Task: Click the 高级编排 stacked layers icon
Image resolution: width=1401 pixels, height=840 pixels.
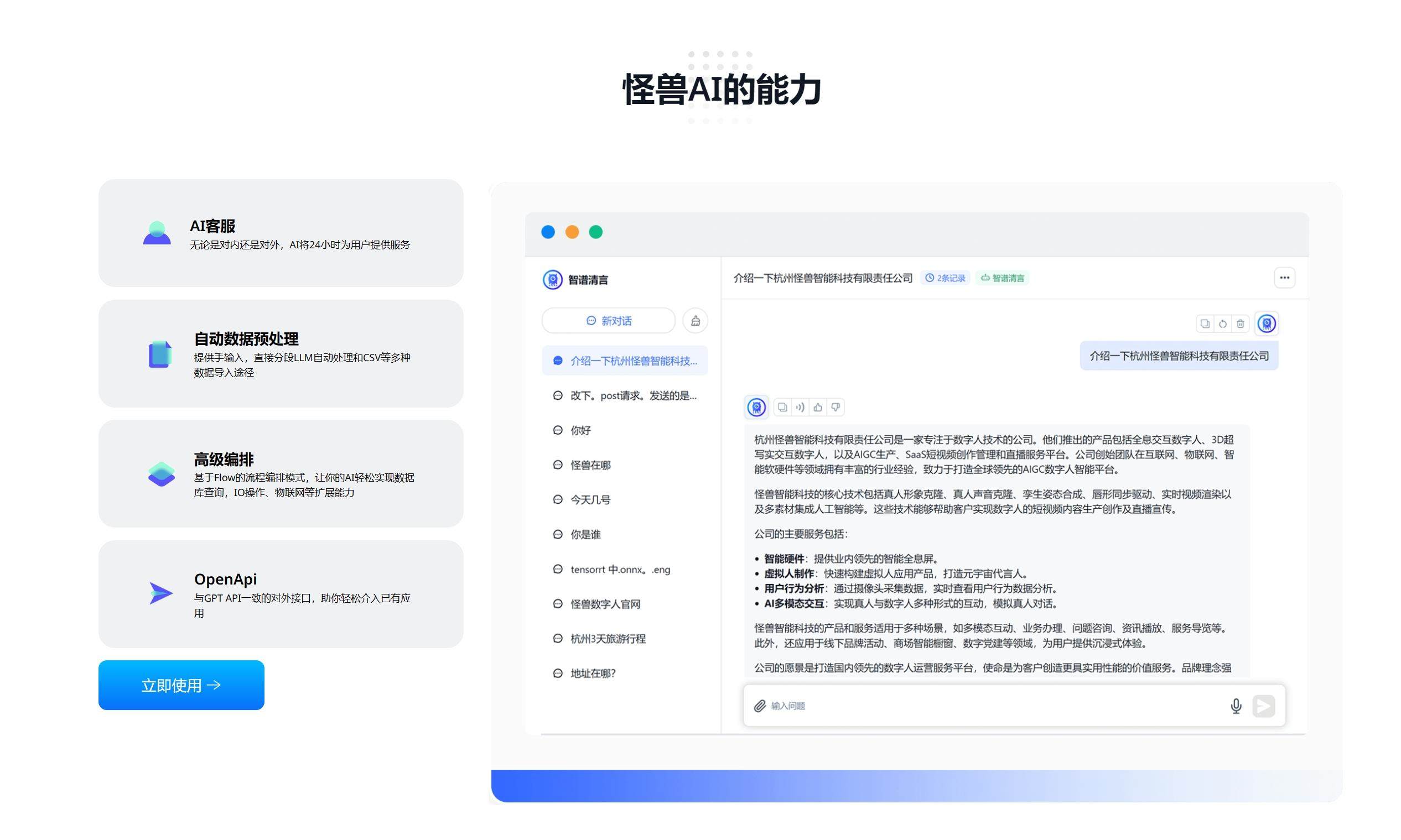Action: [x=162, y=474]
